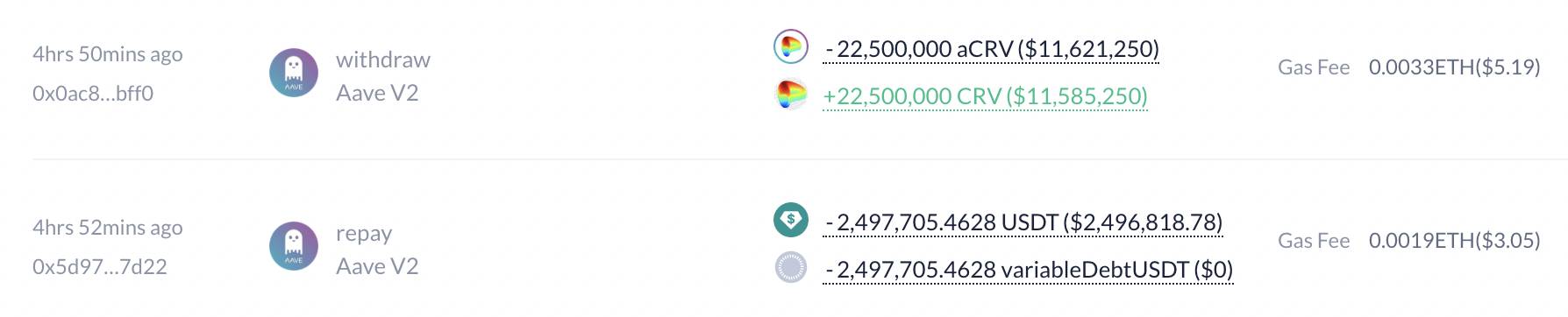This screenshot has width=1568, height=317.
Task: Click gas fee value 0.0033ETH($5.19)
Action: 1454,67
